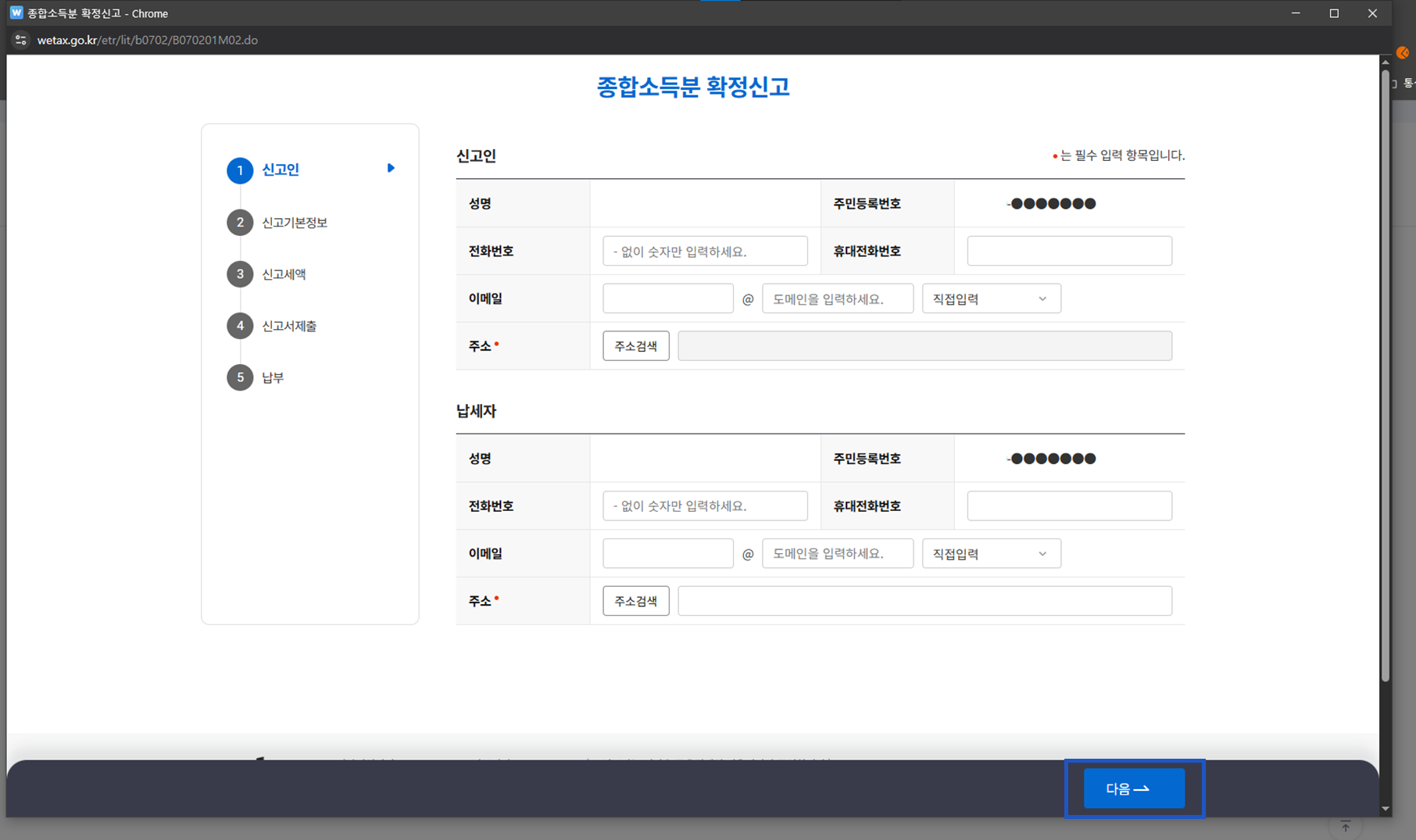Click the scroll-to-top arrow icon at bottom right

[x=1346, y=827]
